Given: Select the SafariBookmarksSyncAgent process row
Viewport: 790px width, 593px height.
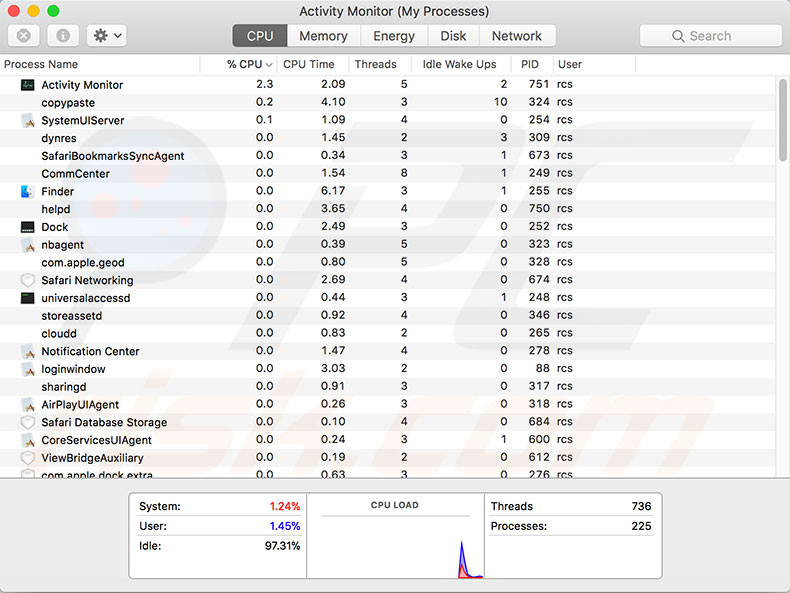Looking at the screenshot, I should tap(387, 156).
